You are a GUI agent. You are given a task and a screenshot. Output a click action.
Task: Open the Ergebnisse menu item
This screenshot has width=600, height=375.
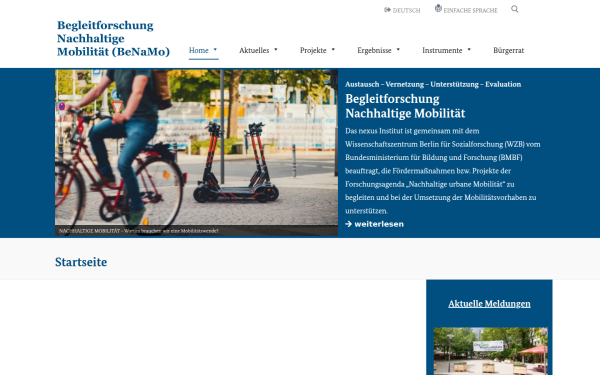[x=374, y=50]
